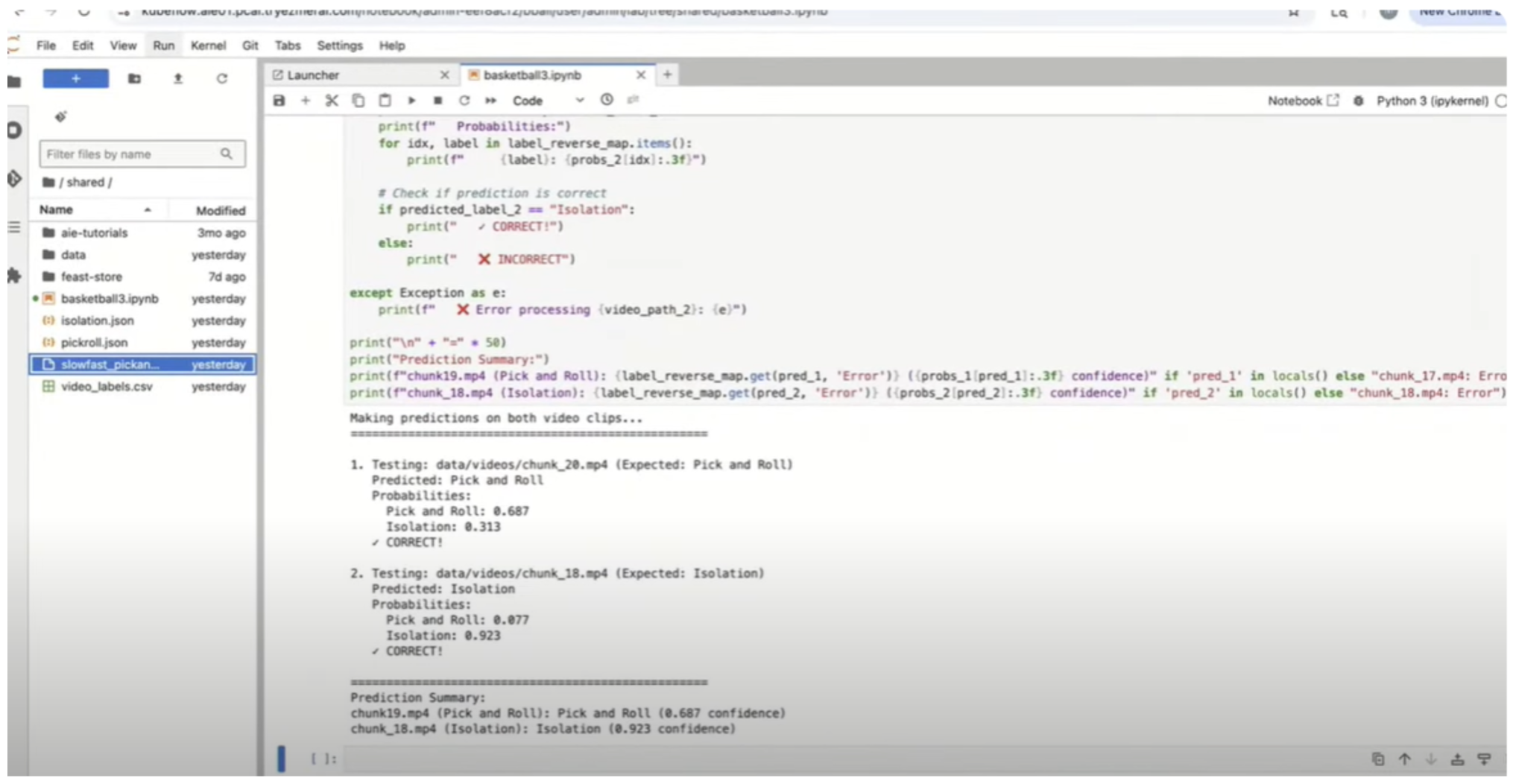Screen dimensions: 1513x784
Task: Run the selected cell with play button
Action: [x=411, y=101]
